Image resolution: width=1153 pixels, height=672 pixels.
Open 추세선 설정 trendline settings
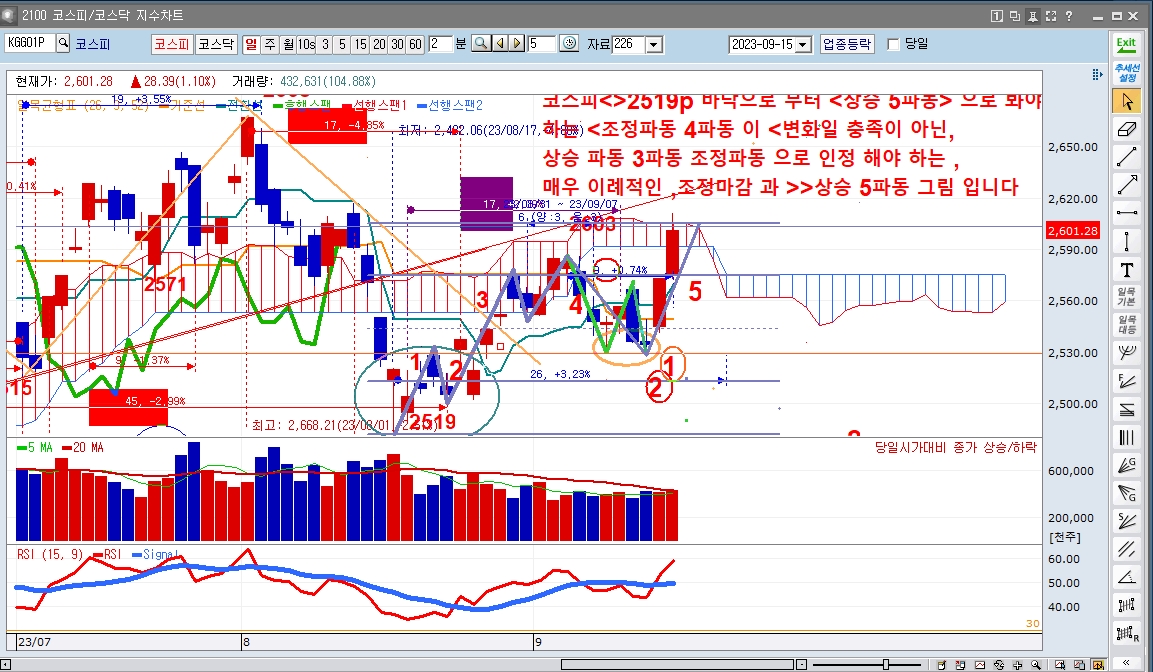tap(1127, 72)
